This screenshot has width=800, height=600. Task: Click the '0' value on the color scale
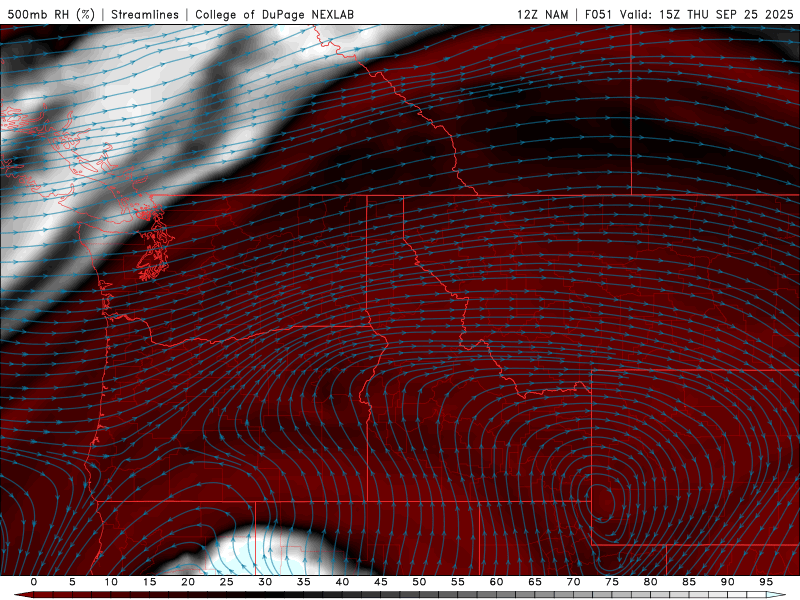[x=34, y=582]
